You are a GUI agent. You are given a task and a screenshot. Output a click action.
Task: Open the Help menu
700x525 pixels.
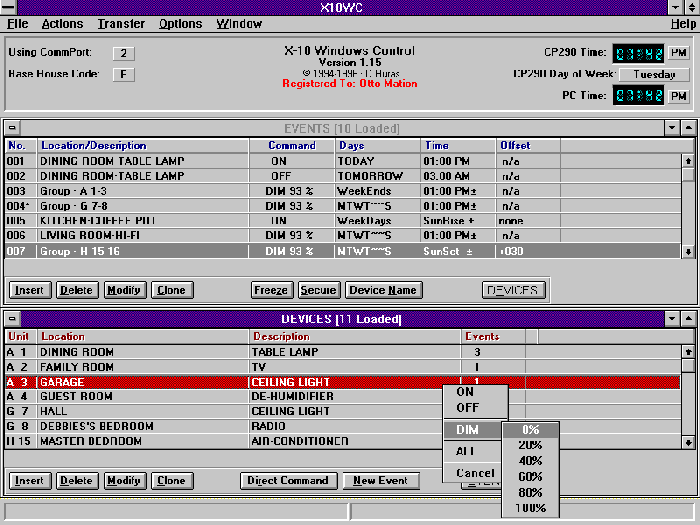[x=683, y=24]
